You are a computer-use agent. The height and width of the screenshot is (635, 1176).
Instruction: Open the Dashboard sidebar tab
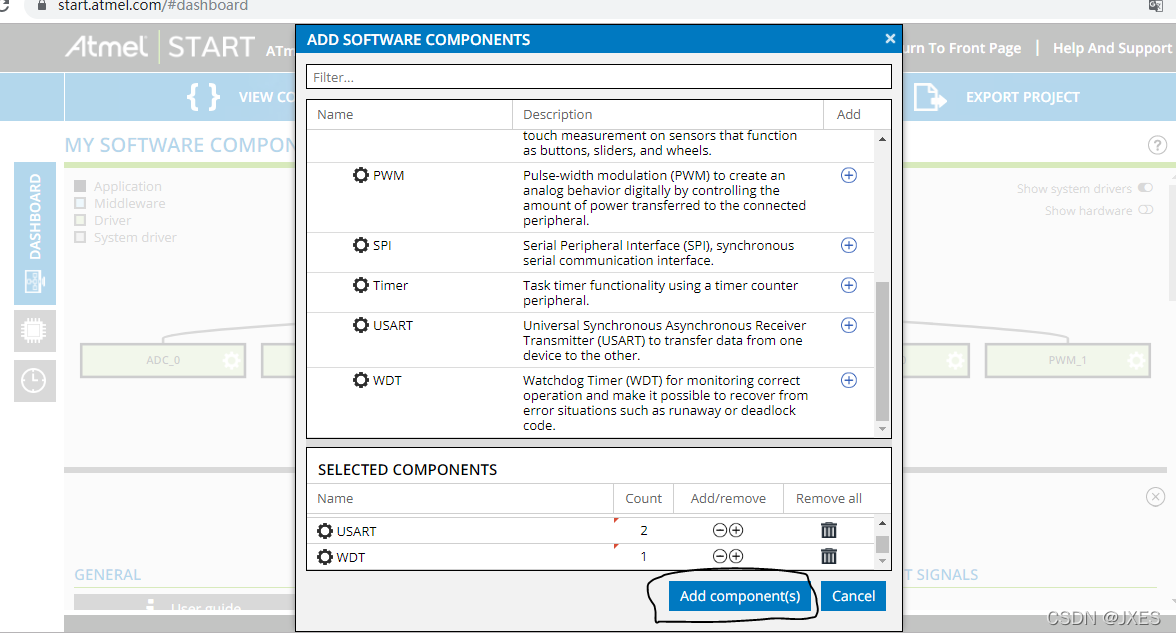(34, 233)
